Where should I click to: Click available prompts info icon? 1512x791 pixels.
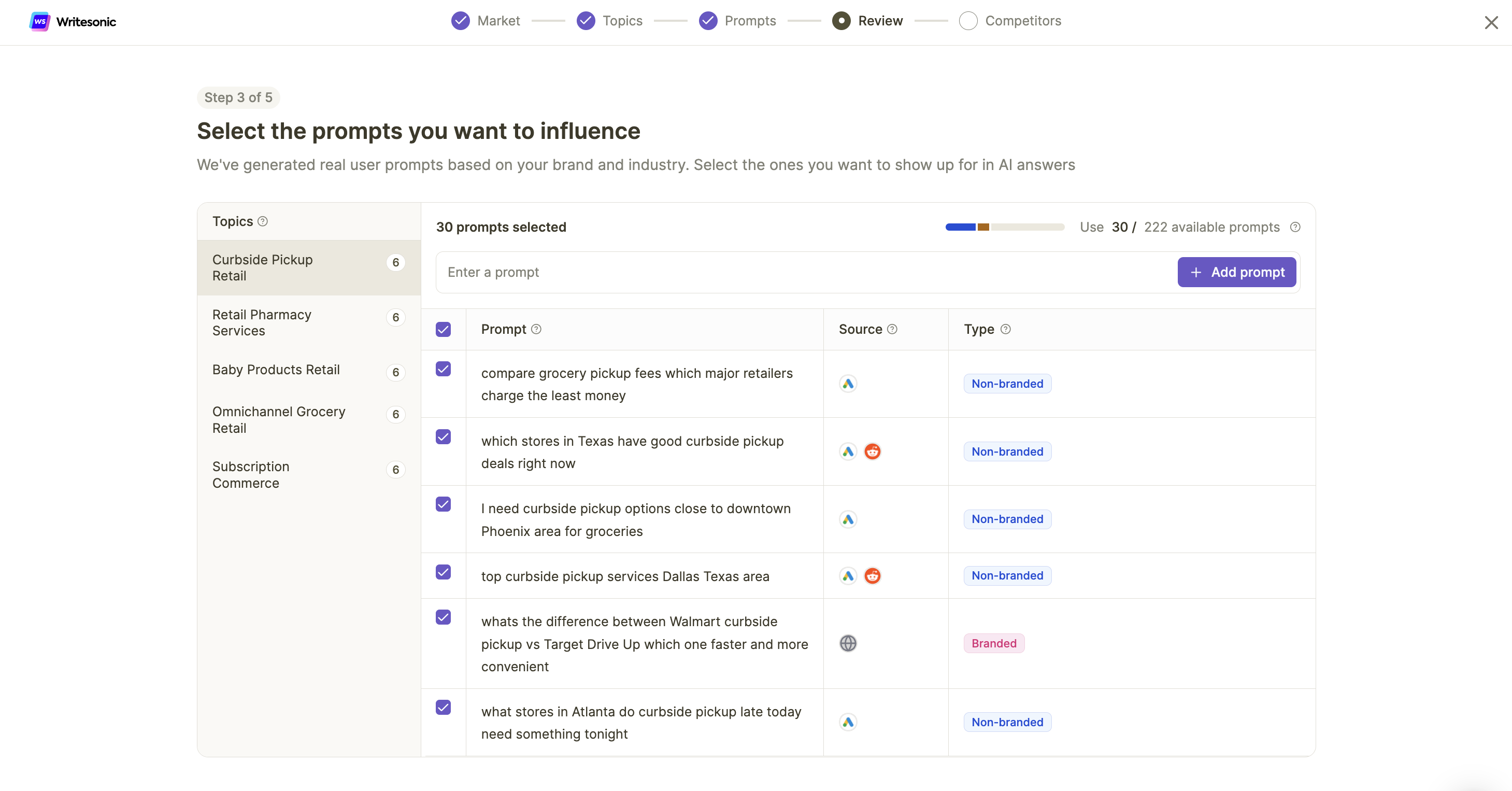1295,227
